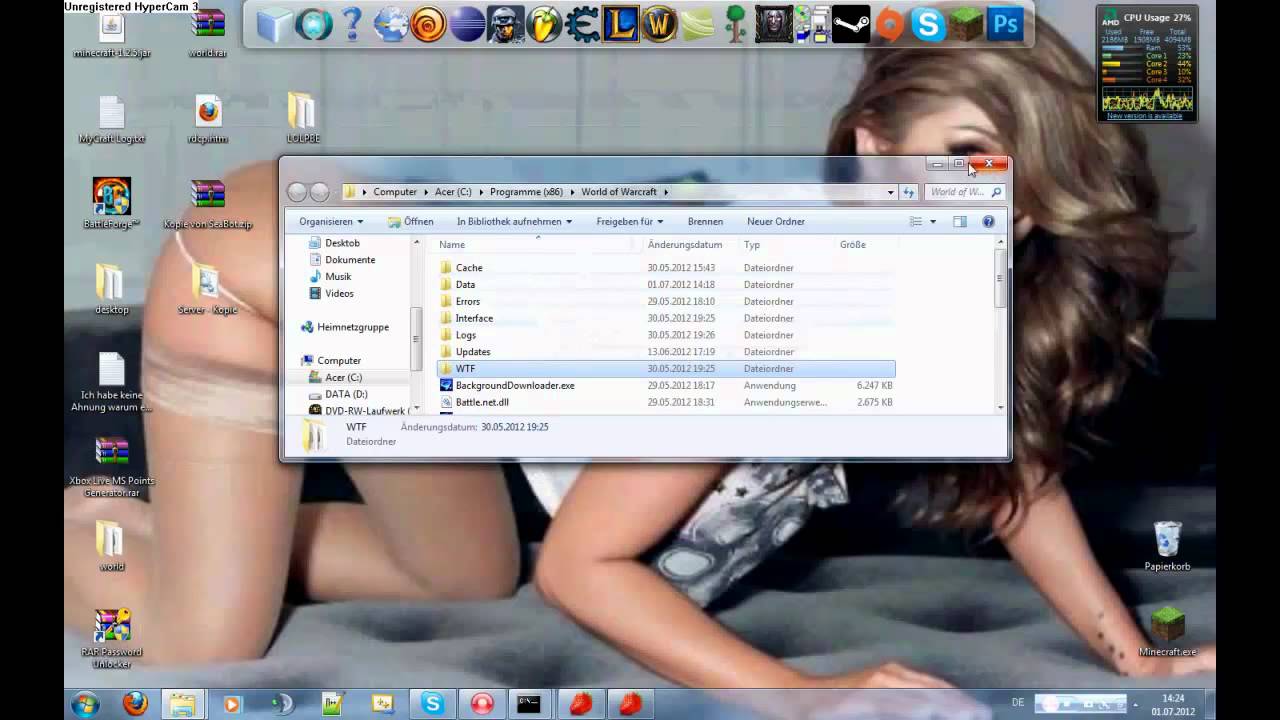This screenshot has width=1280, height=720.
Task: Click the DE language indicator in tray
Action: pos(1018,703)
